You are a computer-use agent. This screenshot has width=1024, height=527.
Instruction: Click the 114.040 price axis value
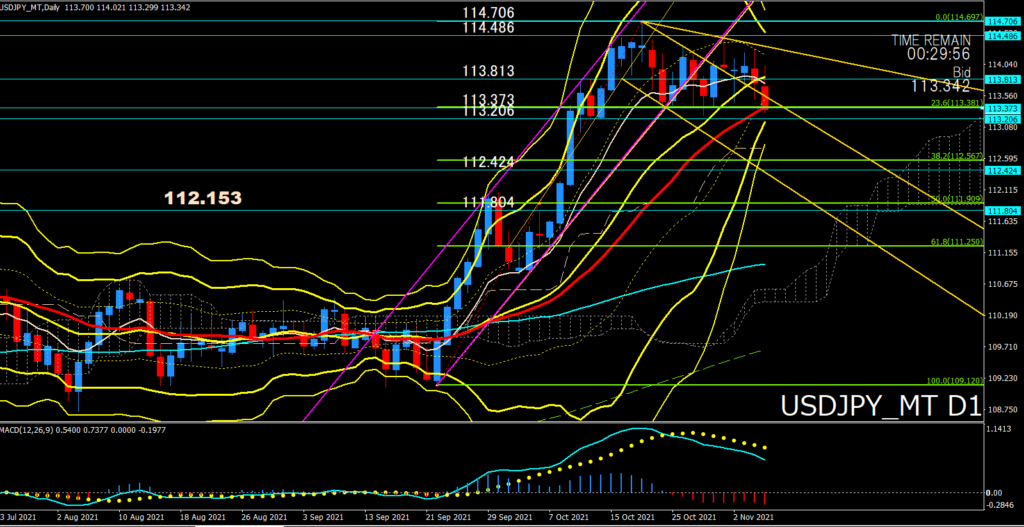[1001, 65]
